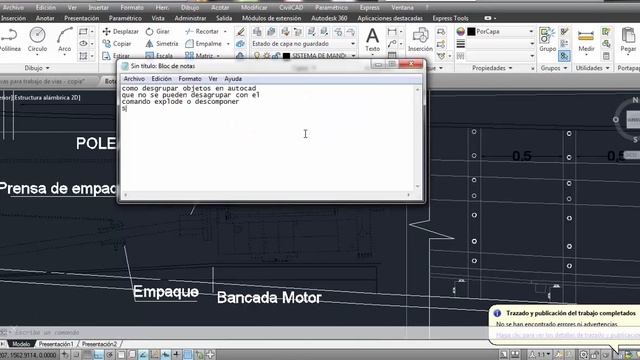This screenshot has width=640, height=360.
Task: Click the Recortar trim tool
Action: [202, 31]
